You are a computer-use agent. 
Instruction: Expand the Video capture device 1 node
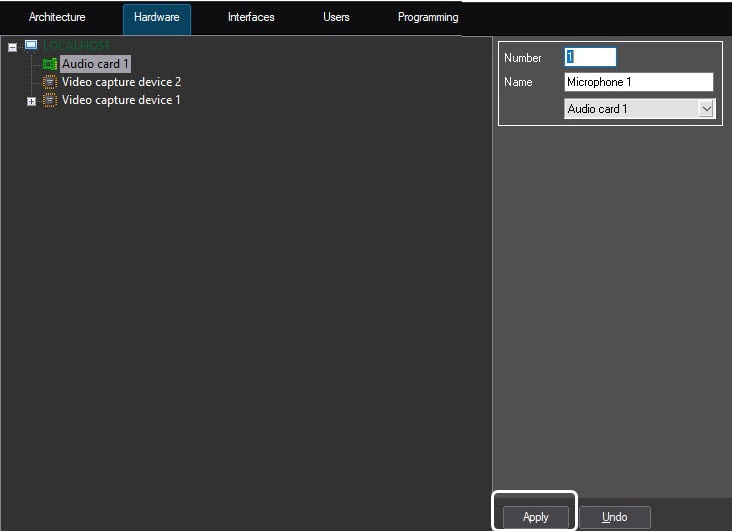click(31, 101)
